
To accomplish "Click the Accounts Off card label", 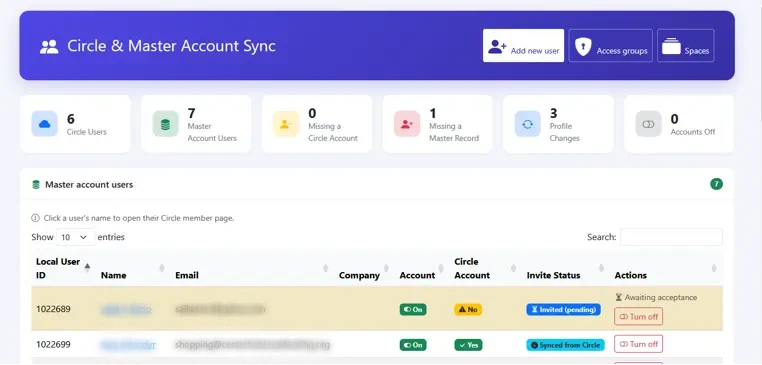I will point(693,132).
